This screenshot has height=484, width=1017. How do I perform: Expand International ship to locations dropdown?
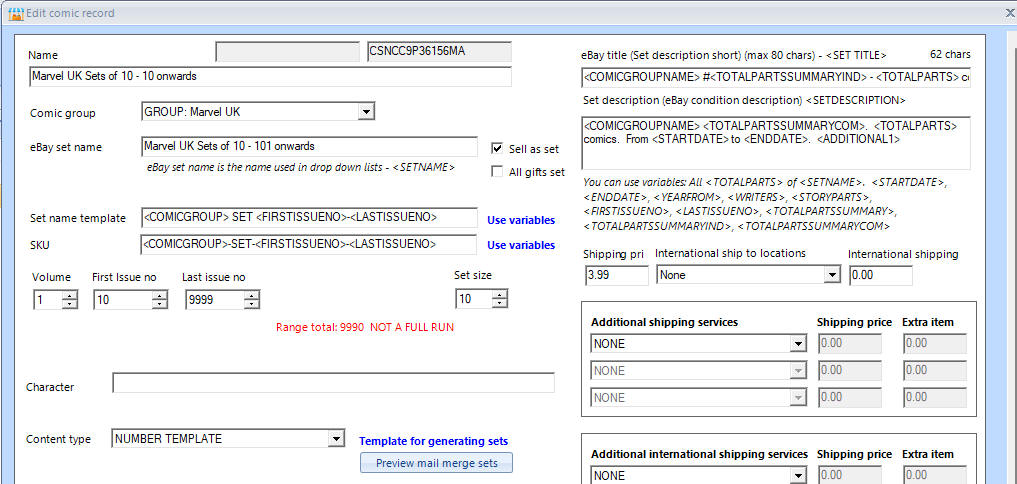tap(832, 275)
